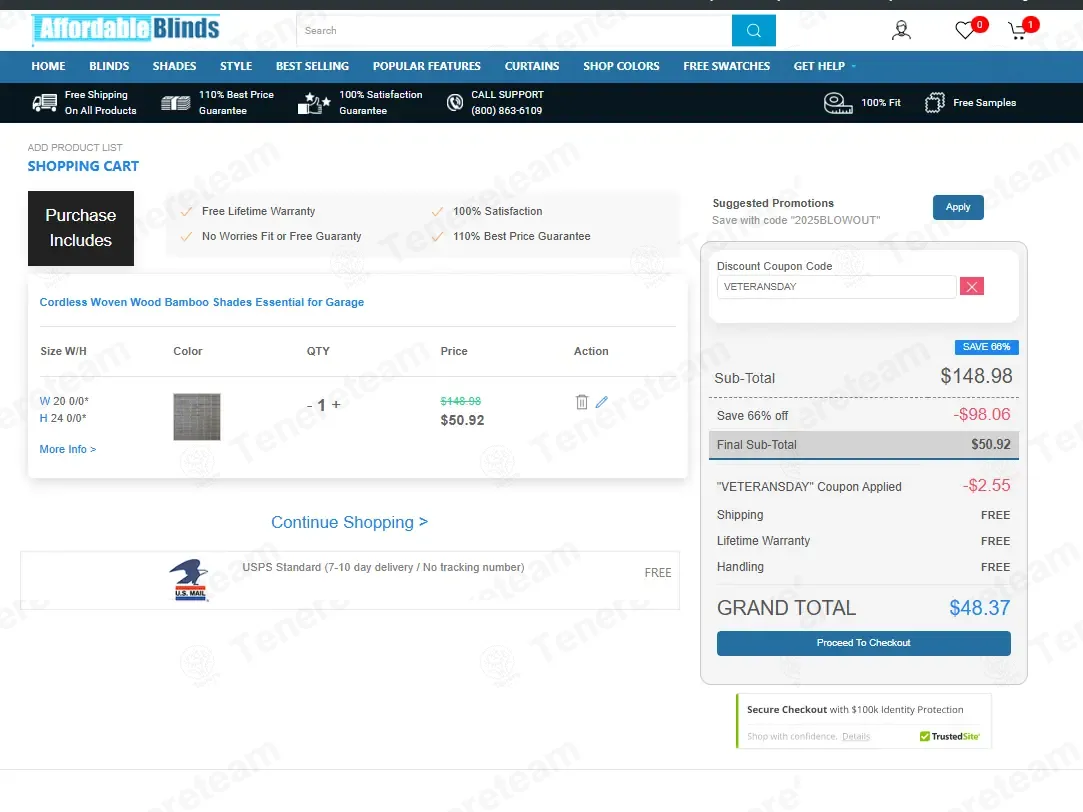Edit the cart item with pencil icon
Image resolution: width=1083 pixels, height=812 pixels.
tap(602, 402)
